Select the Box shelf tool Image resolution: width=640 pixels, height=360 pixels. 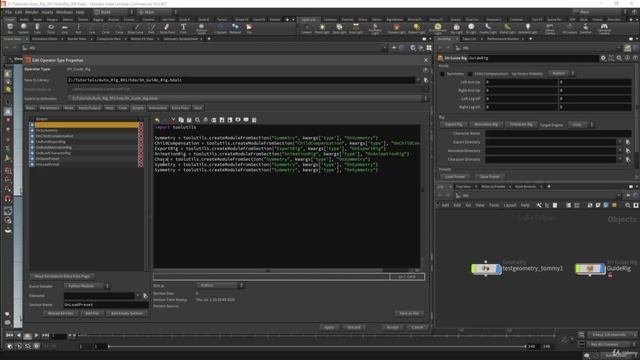[10, 28]
